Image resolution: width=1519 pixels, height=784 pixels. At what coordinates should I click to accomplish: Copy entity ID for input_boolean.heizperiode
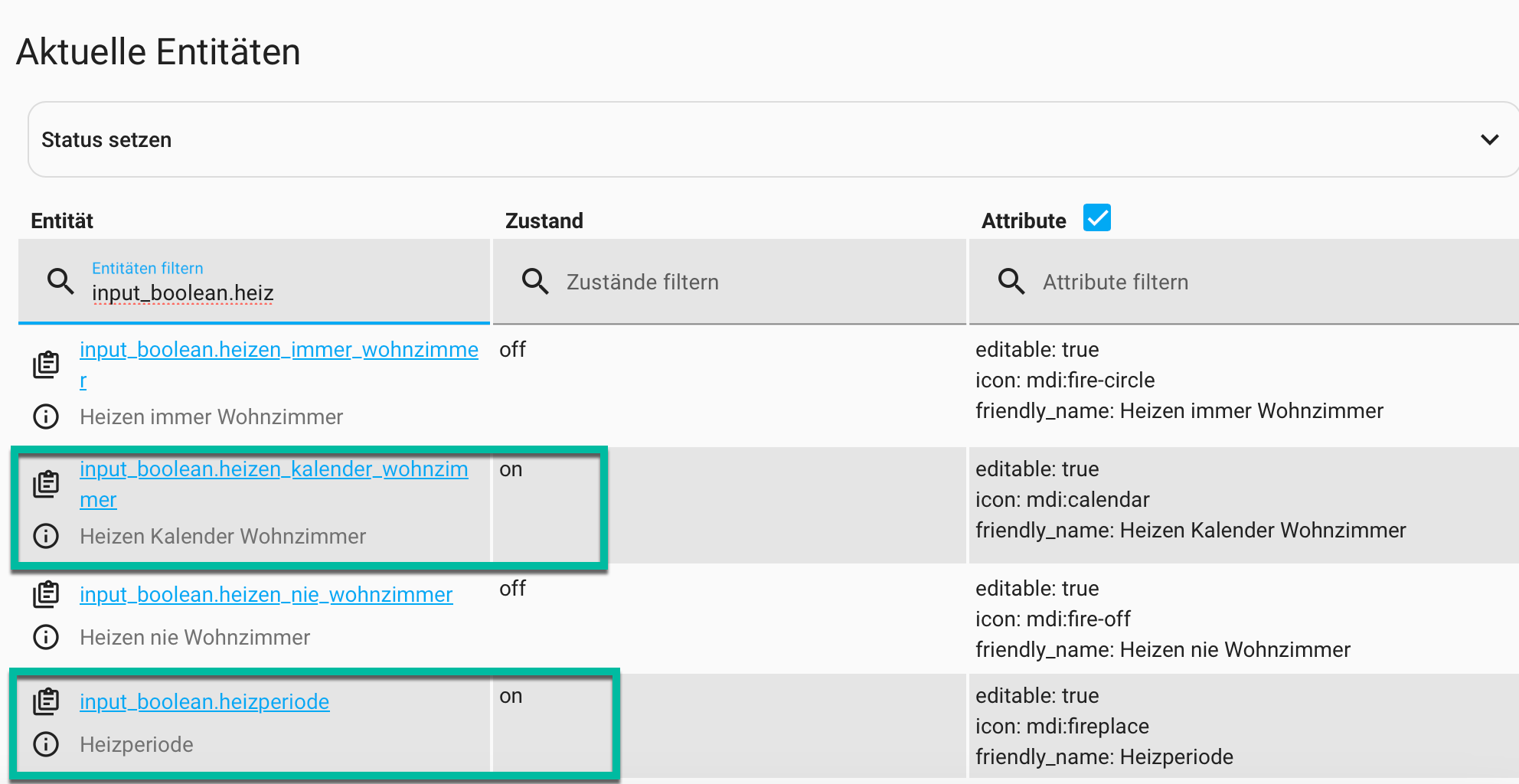[46, 701]
